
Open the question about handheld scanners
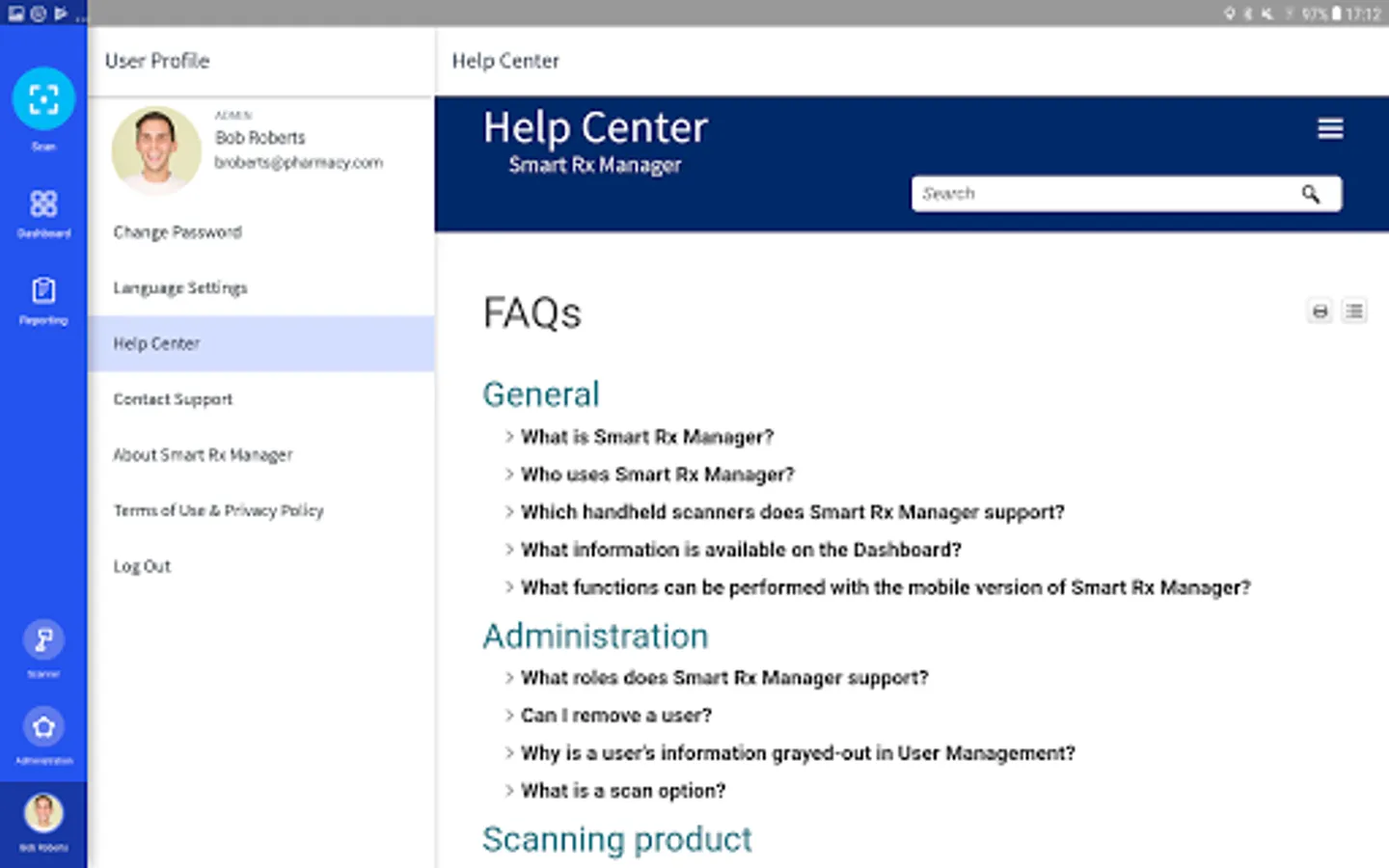[x=793, y=512]
